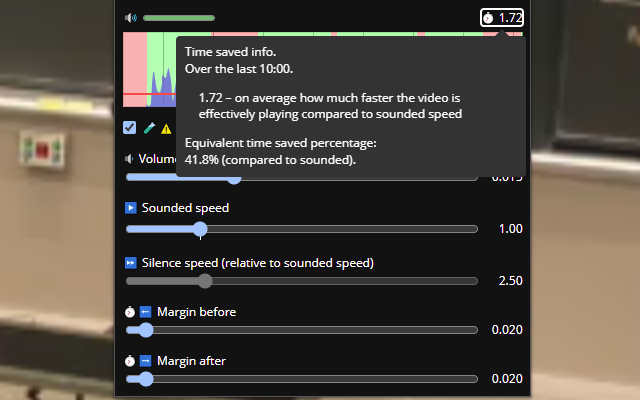Click the time saved stopwatch badge showing 1.72
The image size is (640, 400).
click(x=502, y=17)
